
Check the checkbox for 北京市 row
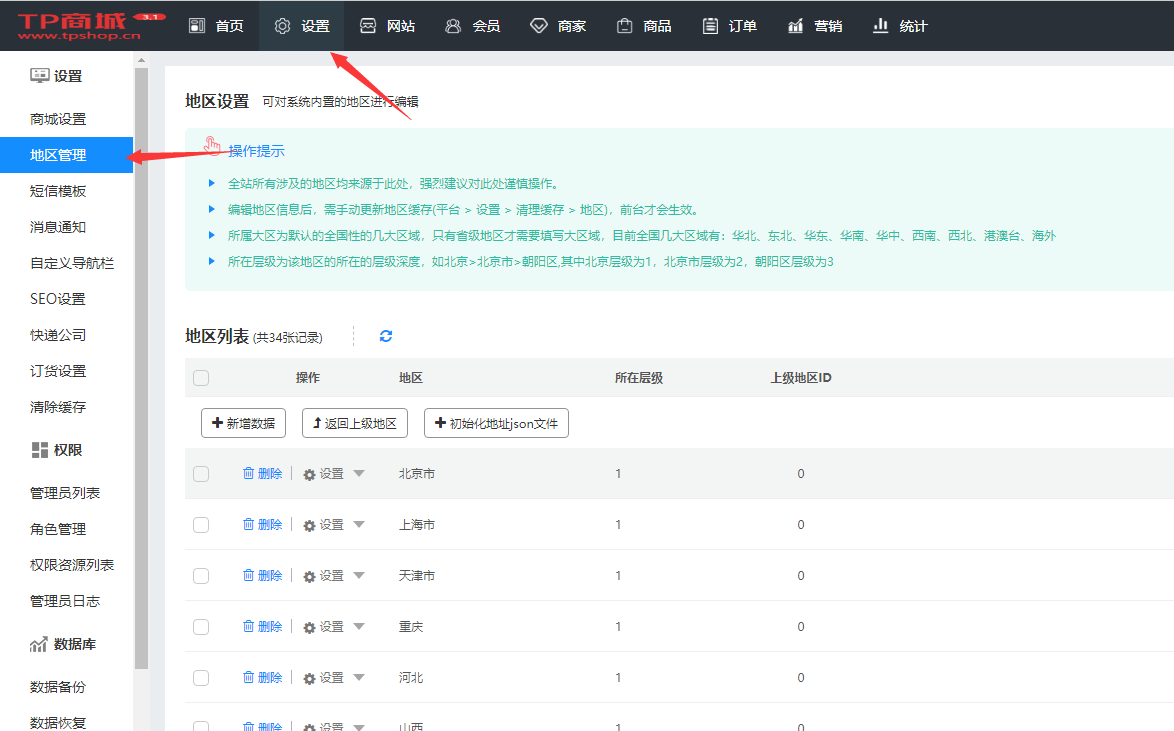tap(201, 474)
